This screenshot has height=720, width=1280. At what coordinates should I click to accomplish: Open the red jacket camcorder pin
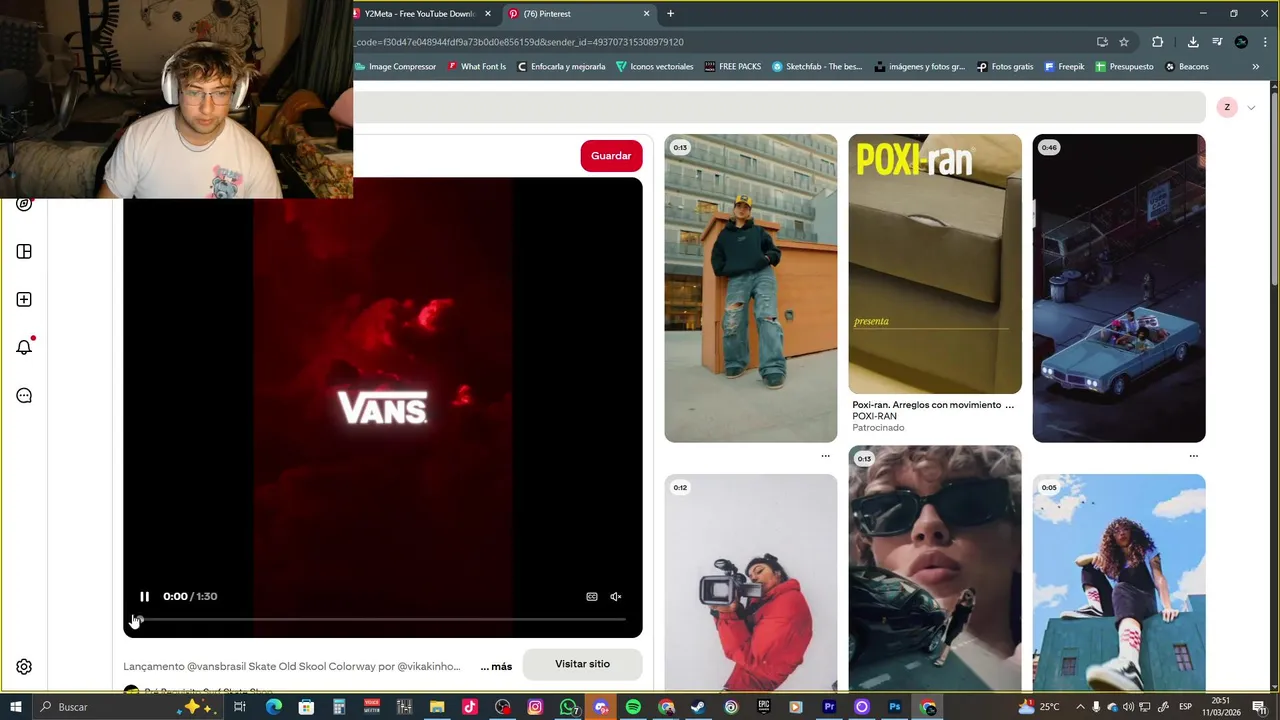point(750,582)
